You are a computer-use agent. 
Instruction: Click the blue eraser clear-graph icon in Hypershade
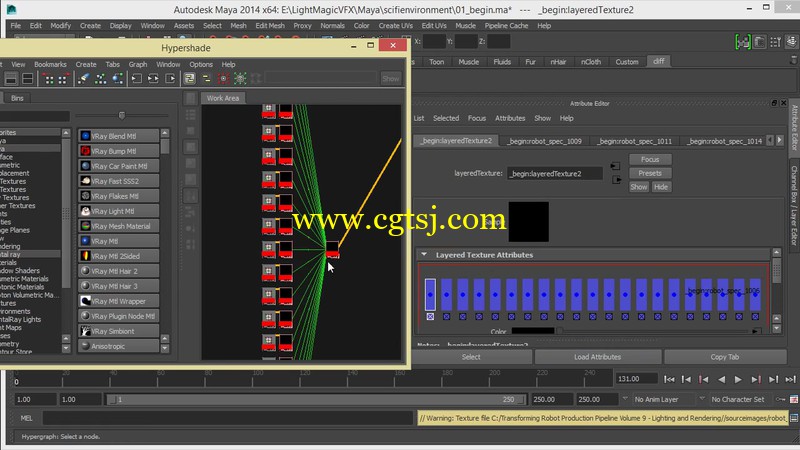click(x=83, y=79)
